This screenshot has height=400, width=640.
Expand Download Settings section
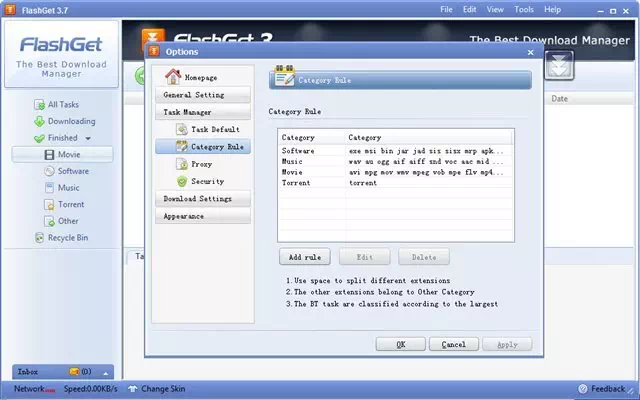pyautogui.click(x=203, y=198)
